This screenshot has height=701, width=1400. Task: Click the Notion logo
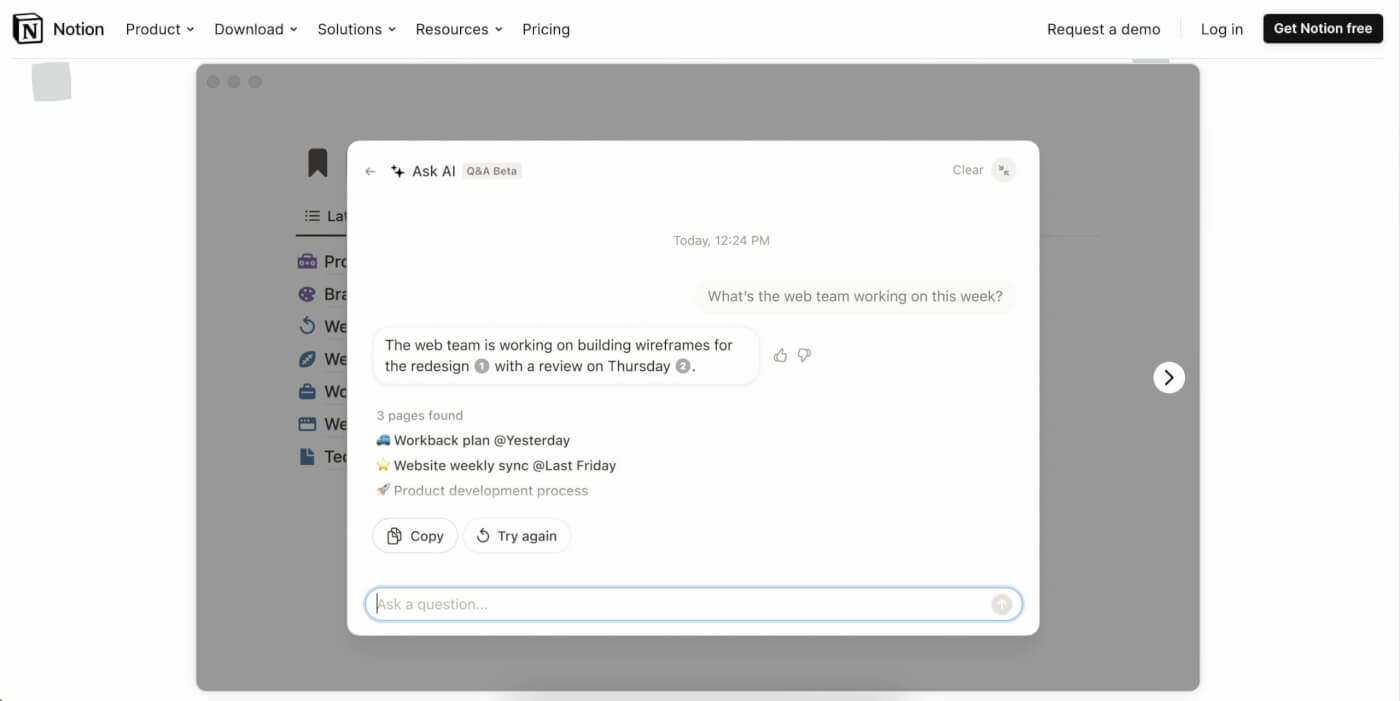pos(27,28)
